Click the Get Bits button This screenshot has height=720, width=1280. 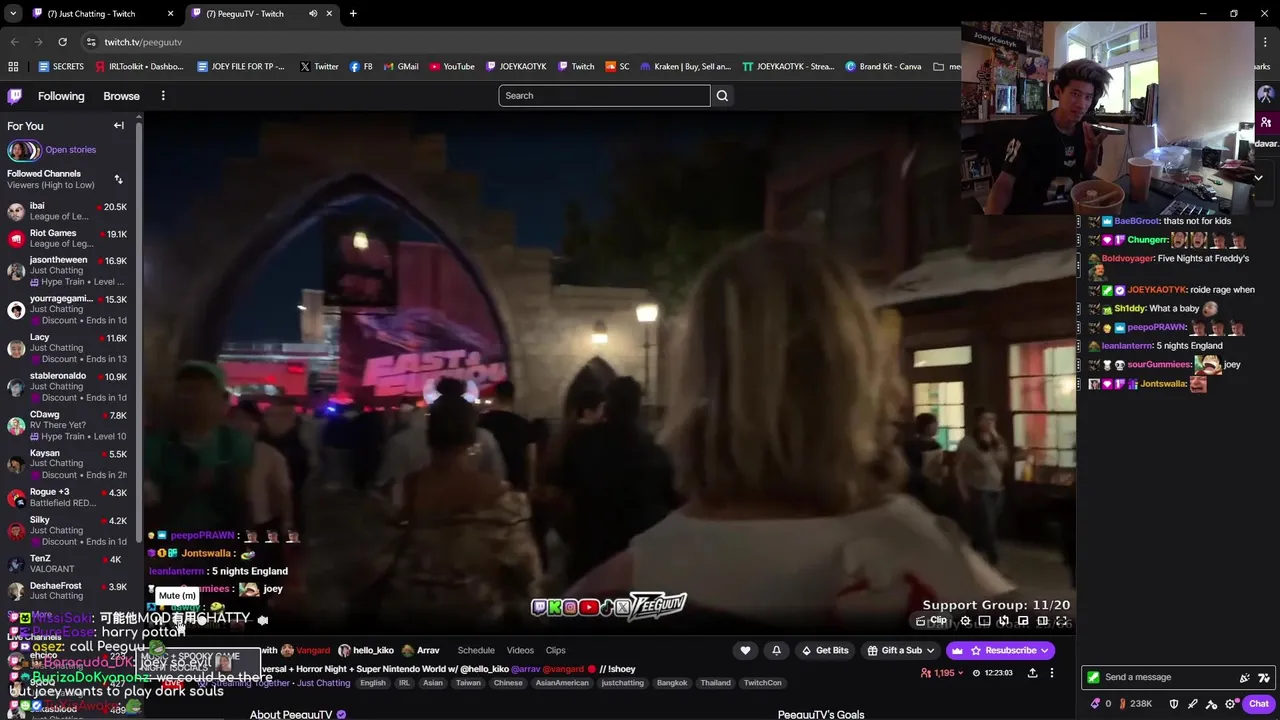(x=825, y=650)
